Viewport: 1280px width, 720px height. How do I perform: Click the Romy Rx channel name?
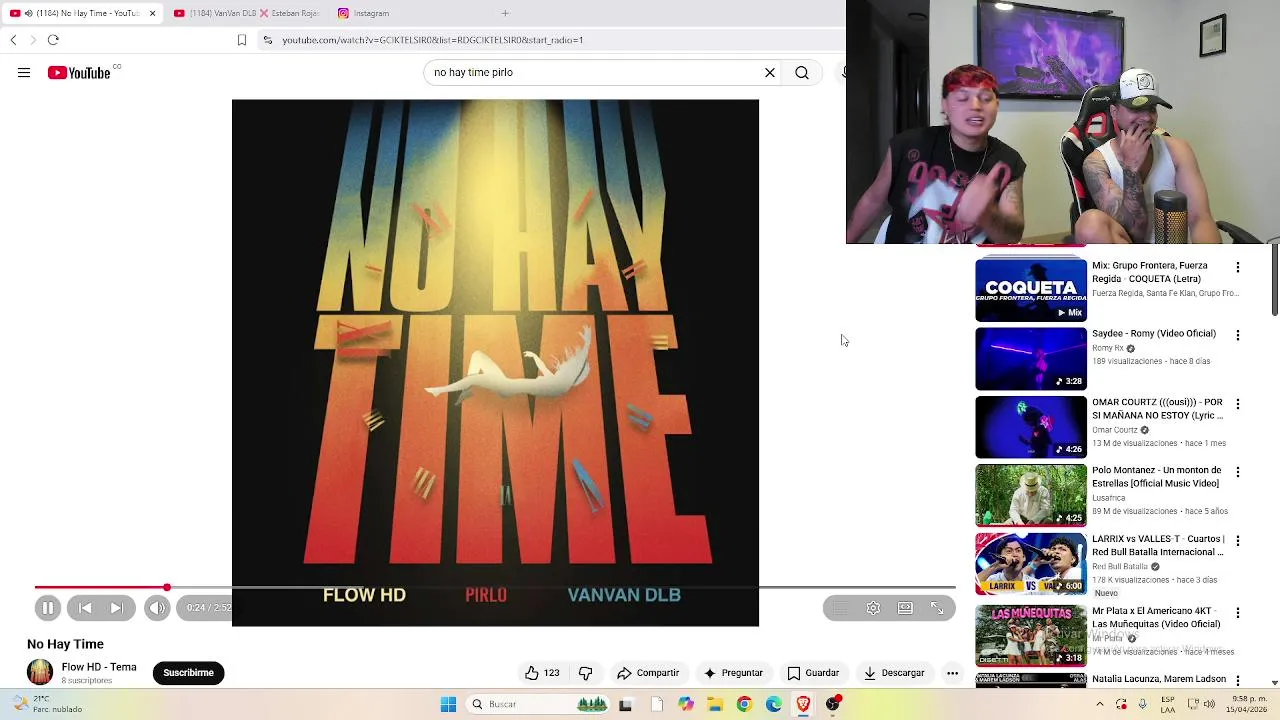[1108, 348]
